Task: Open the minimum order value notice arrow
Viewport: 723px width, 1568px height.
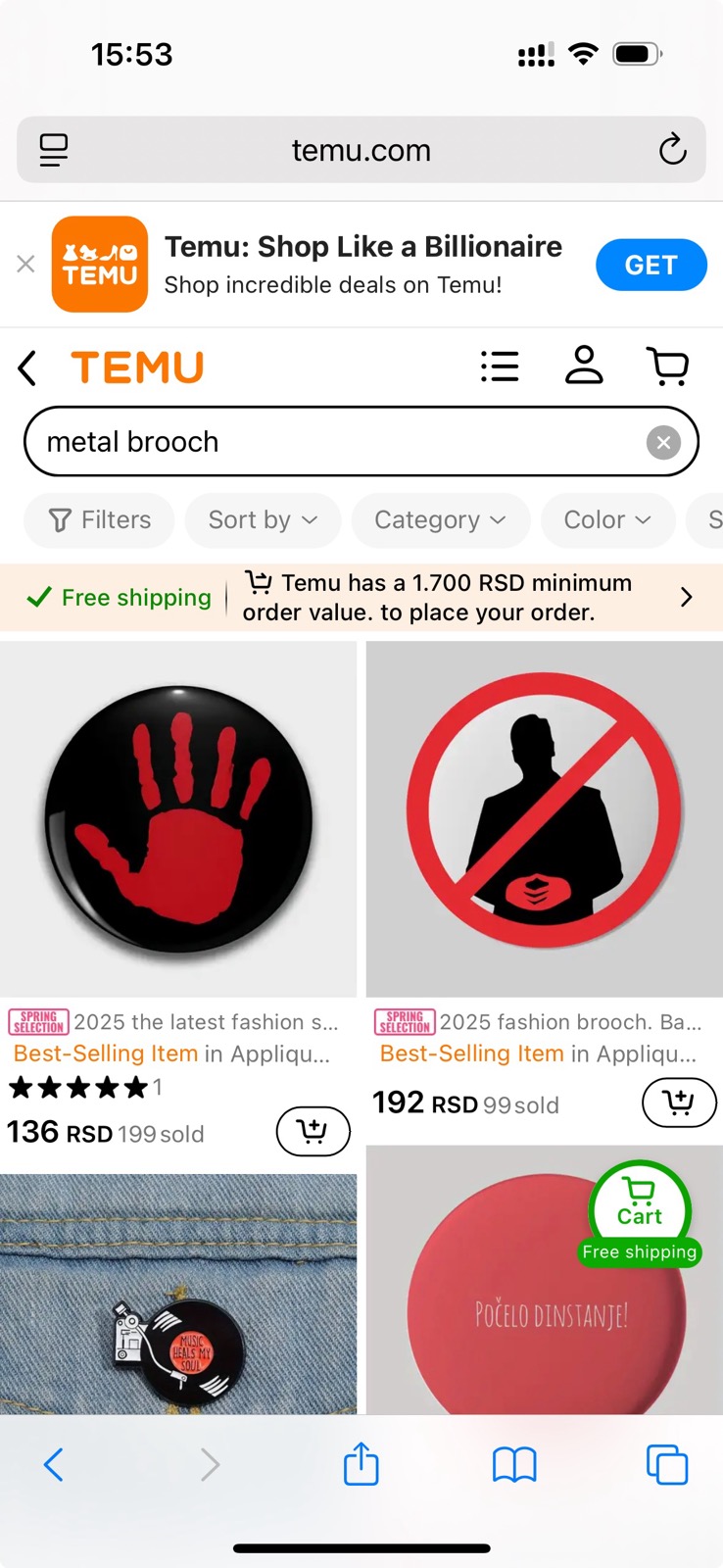Action: (x=686, y=597)
